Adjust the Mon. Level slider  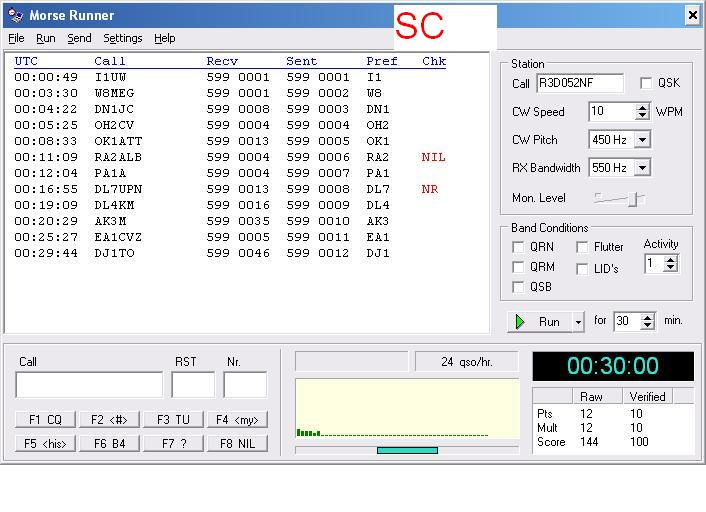pos(631,199)
